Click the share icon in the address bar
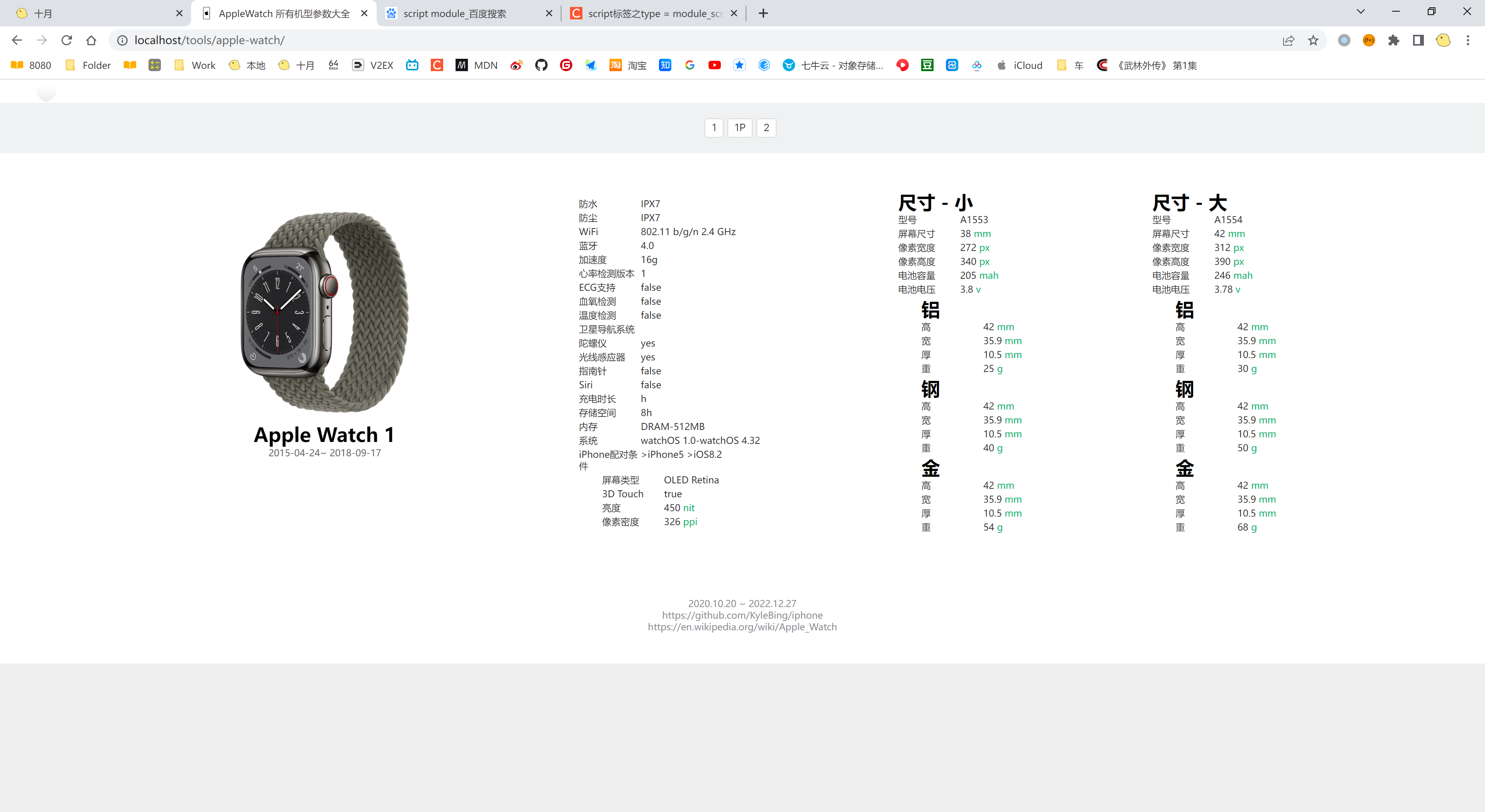This screenshot has height=812, width=1485. click(1289, 40)
